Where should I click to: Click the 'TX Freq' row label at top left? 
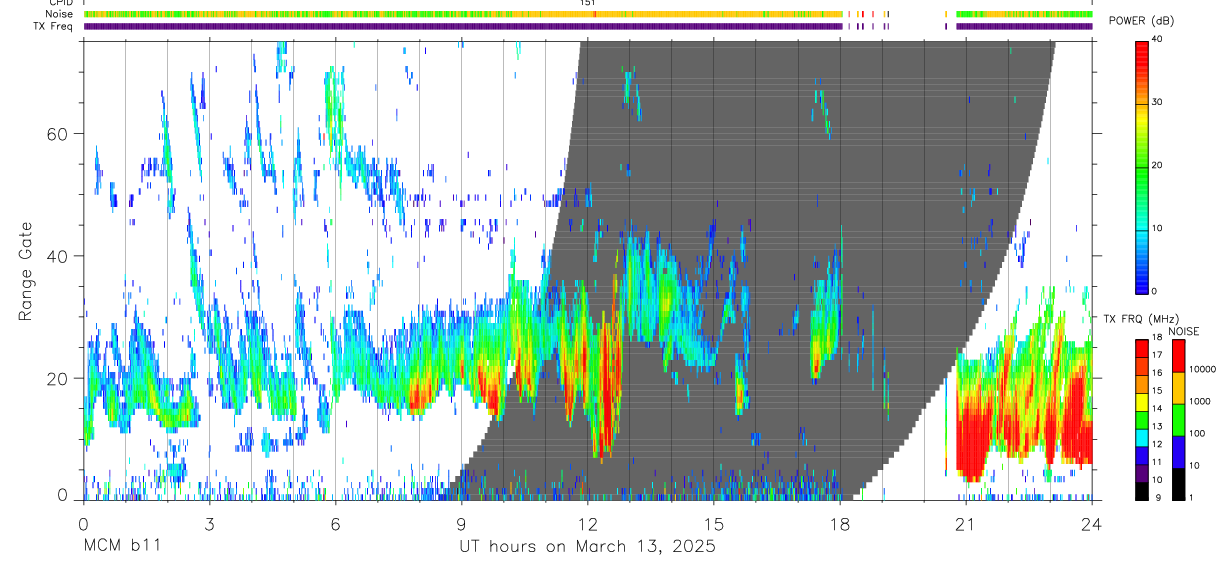[53, 26]
